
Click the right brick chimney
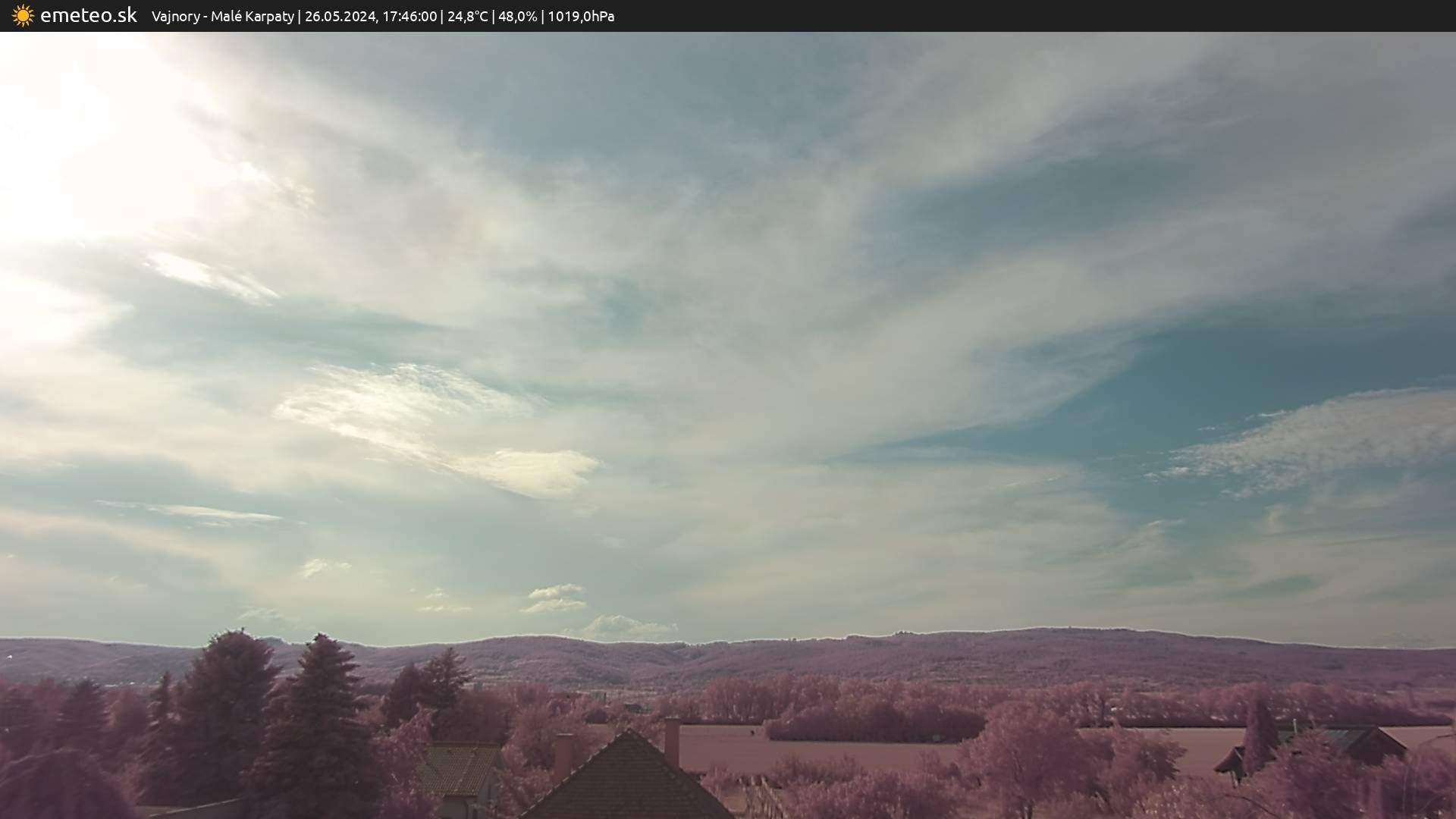(x=672, y=741)
